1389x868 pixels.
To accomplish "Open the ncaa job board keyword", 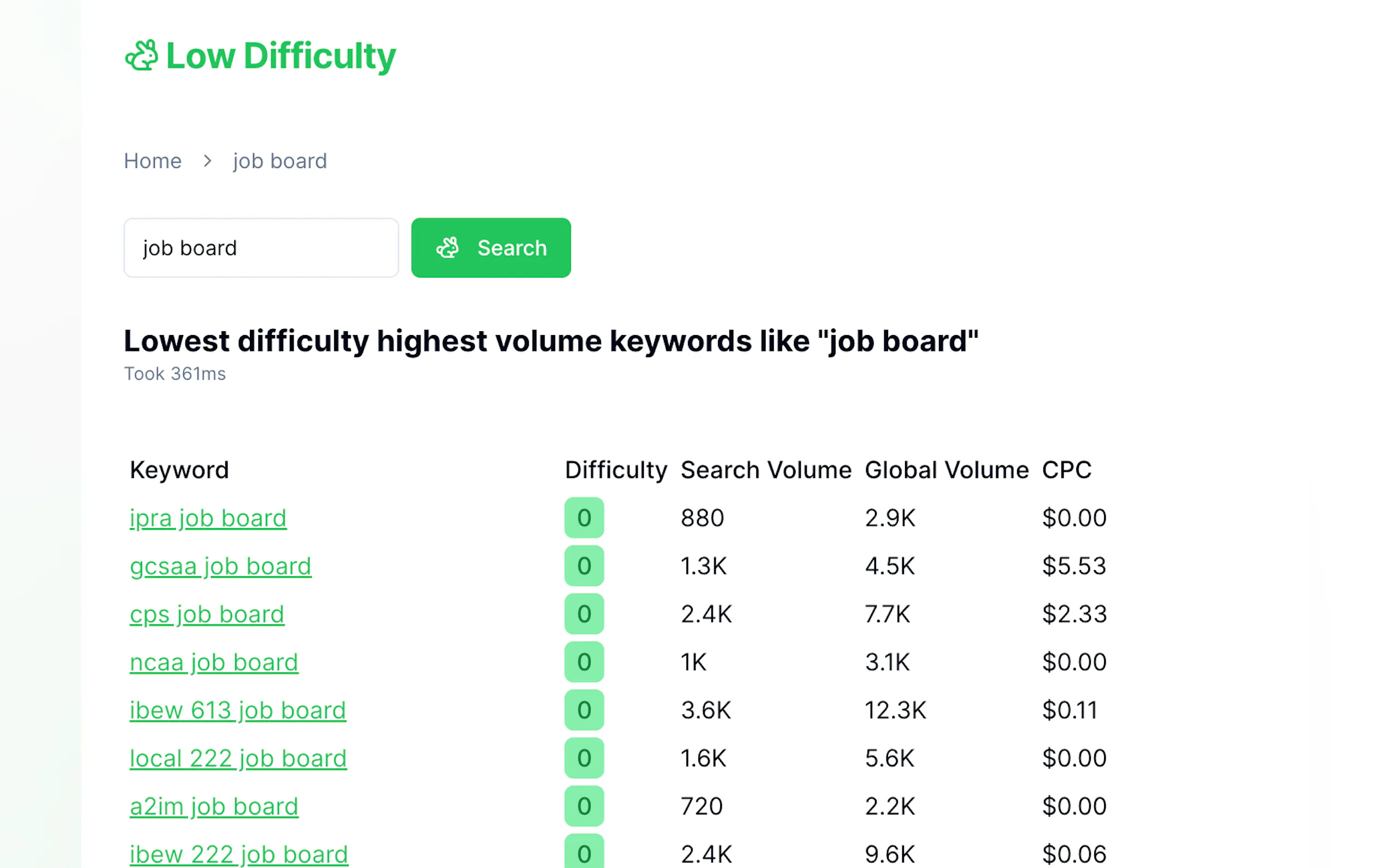I will [x=214, y=662].
